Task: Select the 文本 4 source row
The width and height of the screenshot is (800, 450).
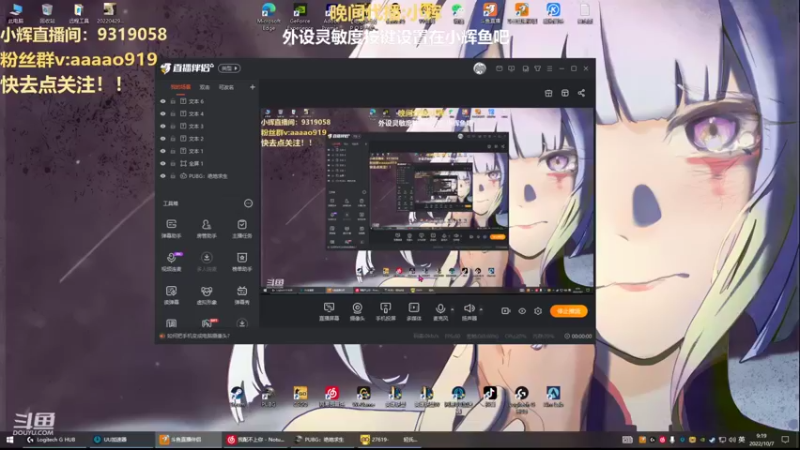Action: (x=207, y=114)
